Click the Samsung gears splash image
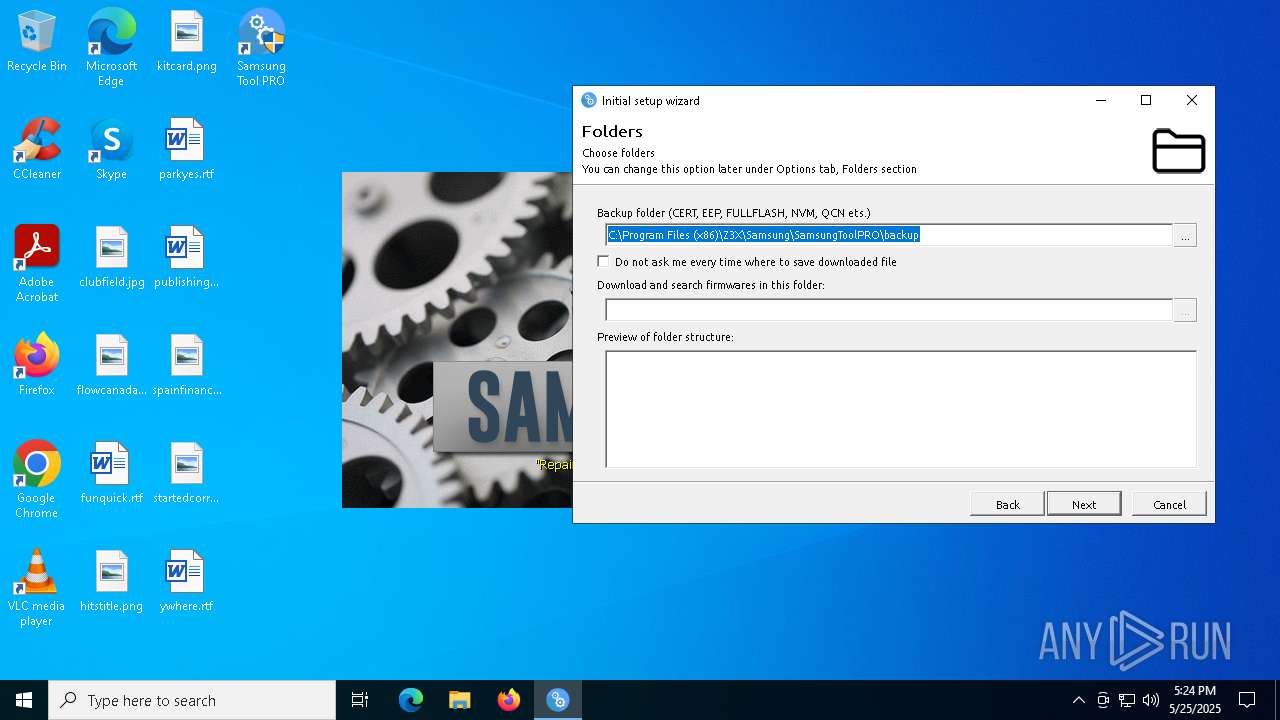This screenshot has height=720, width=1280. coord(457,340)
